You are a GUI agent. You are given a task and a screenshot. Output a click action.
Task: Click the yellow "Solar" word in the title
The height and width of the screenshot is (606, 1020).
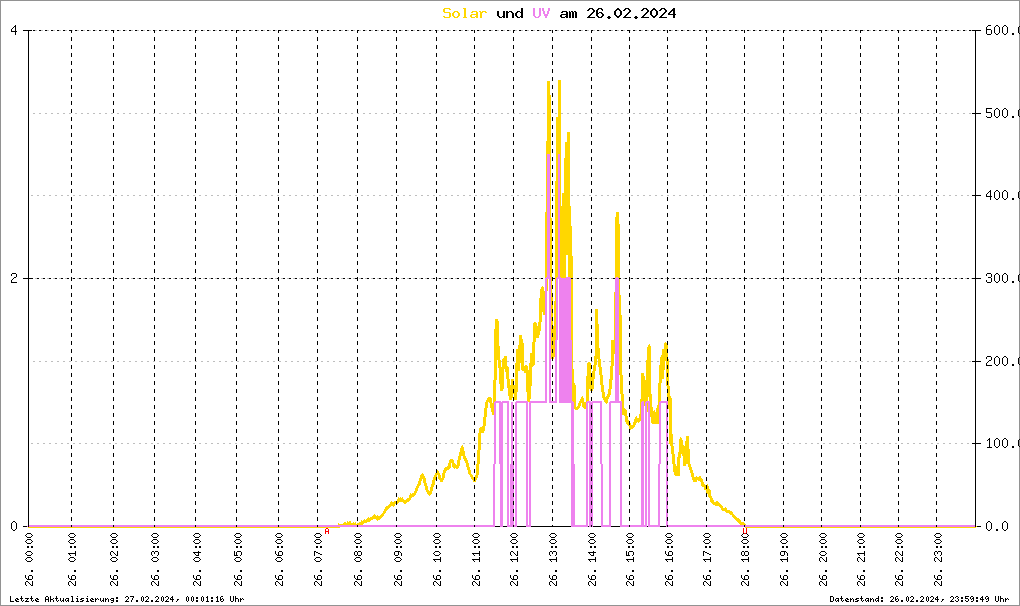(464, 13)
